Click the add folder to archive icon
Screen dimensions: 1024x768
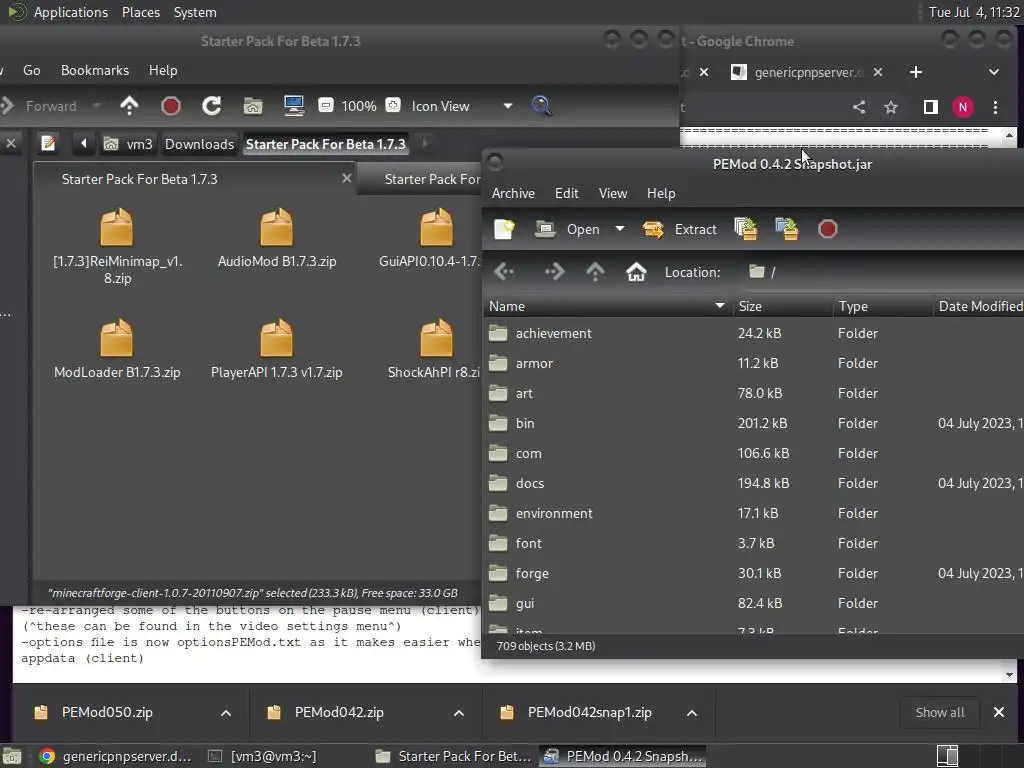pos(787,229)
